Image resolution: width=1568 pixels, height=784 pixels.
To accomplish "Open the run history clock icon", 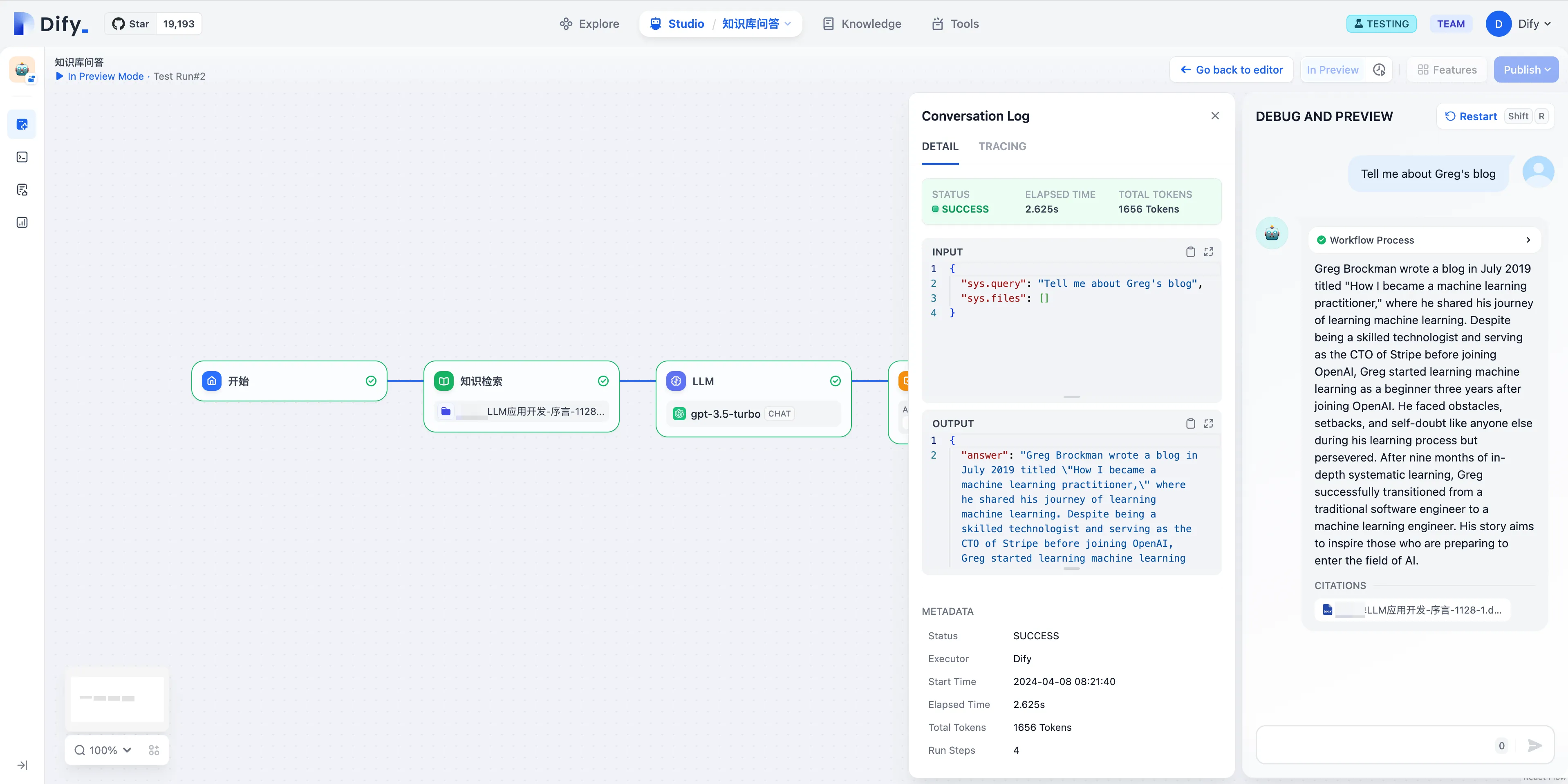I will [1379, 70].
